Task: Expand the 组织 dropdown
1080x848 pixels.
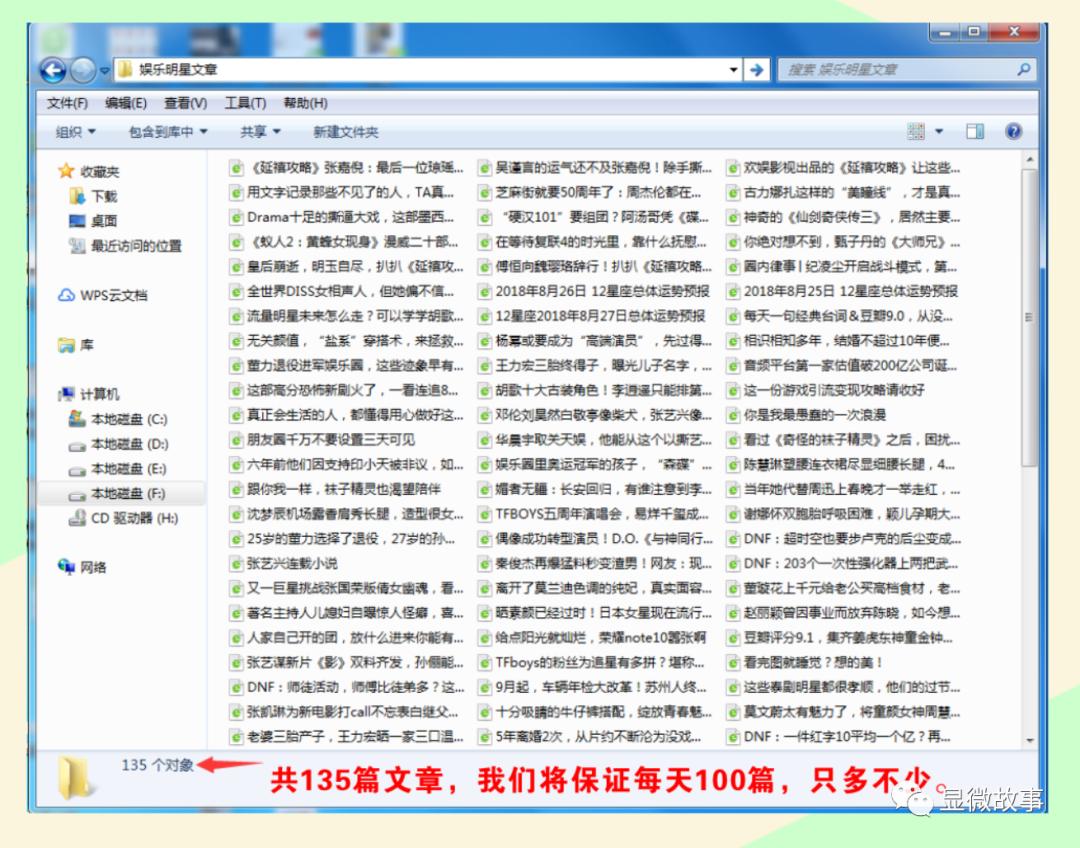Action: 76,132
